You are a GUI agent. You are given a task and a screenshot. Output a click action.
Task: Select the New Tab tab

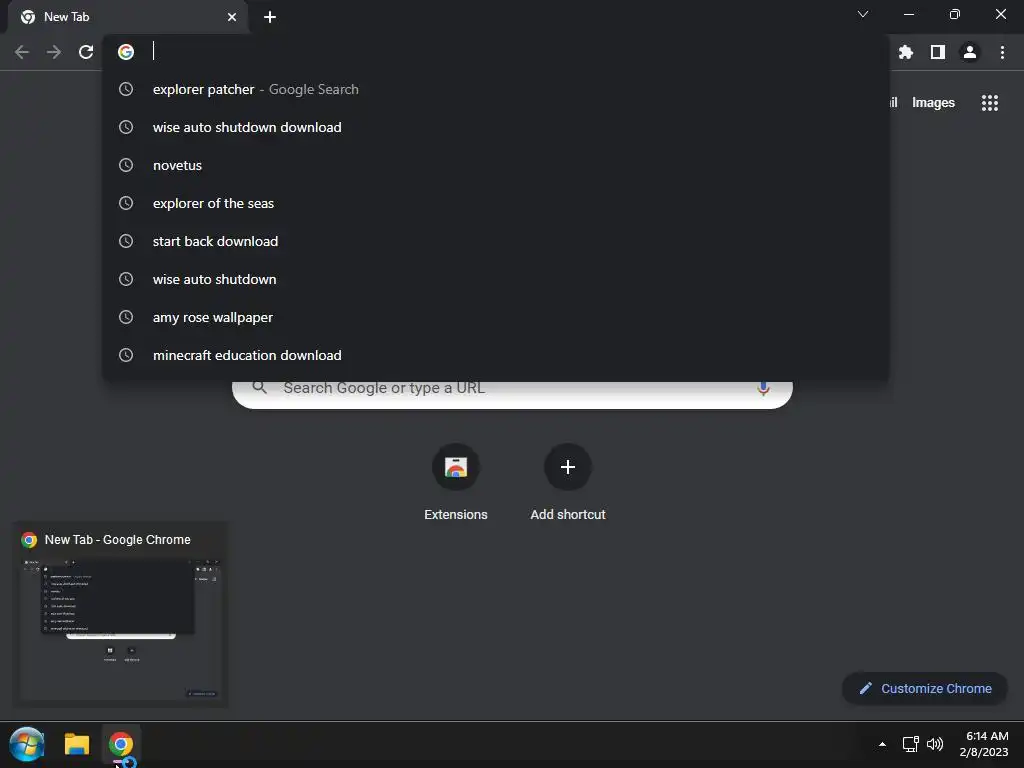tap(127, 17)
